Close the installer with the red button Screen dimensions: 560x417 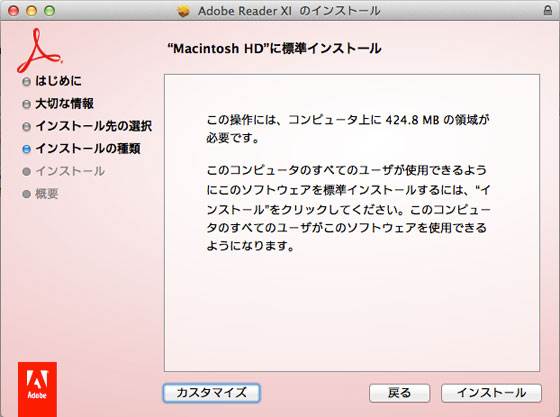tap(14, 11)
